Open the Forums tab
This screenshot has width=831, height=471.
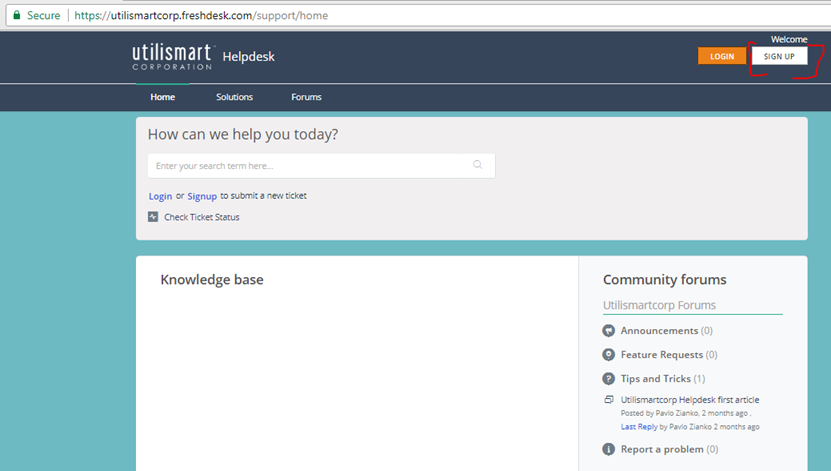306,97
